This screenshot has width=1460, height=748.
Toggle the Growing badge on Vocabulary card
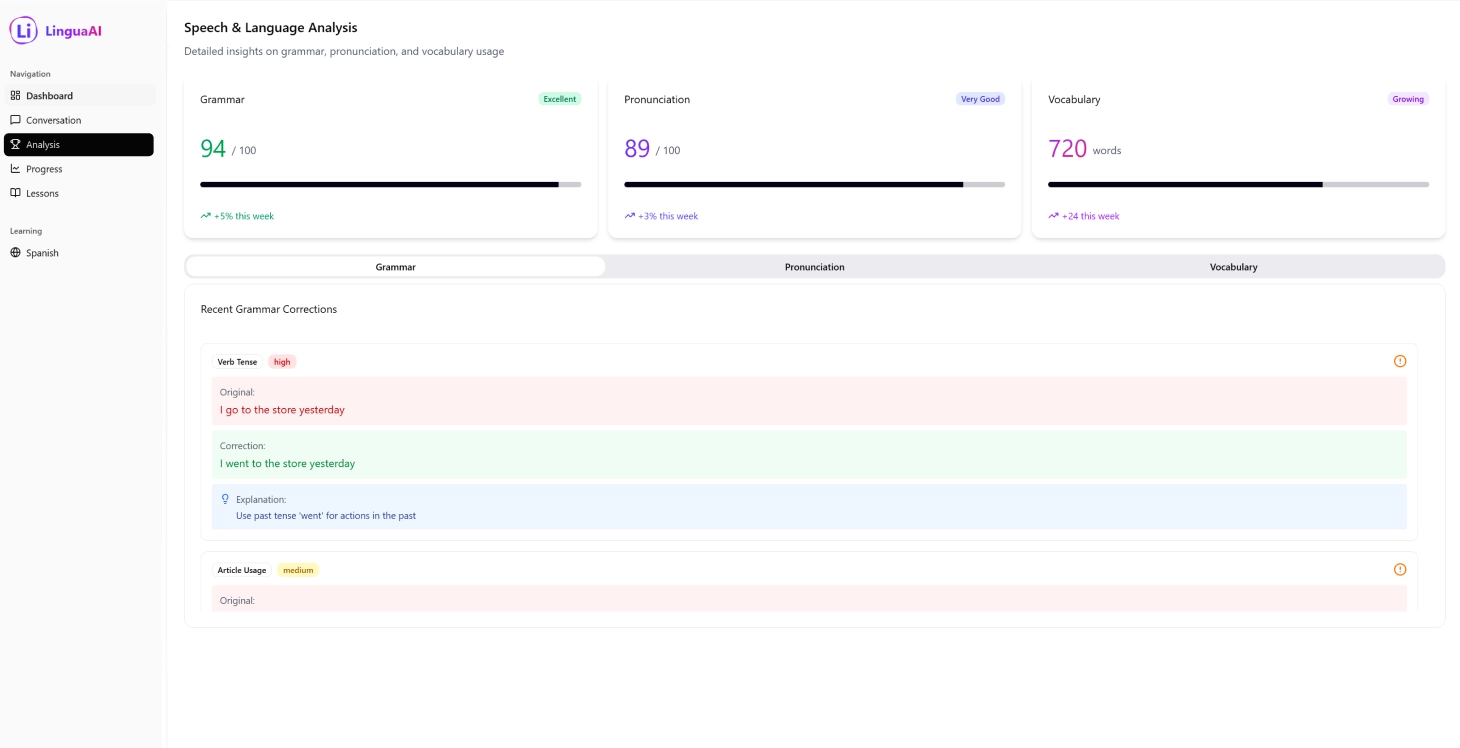coord(1409,99)
